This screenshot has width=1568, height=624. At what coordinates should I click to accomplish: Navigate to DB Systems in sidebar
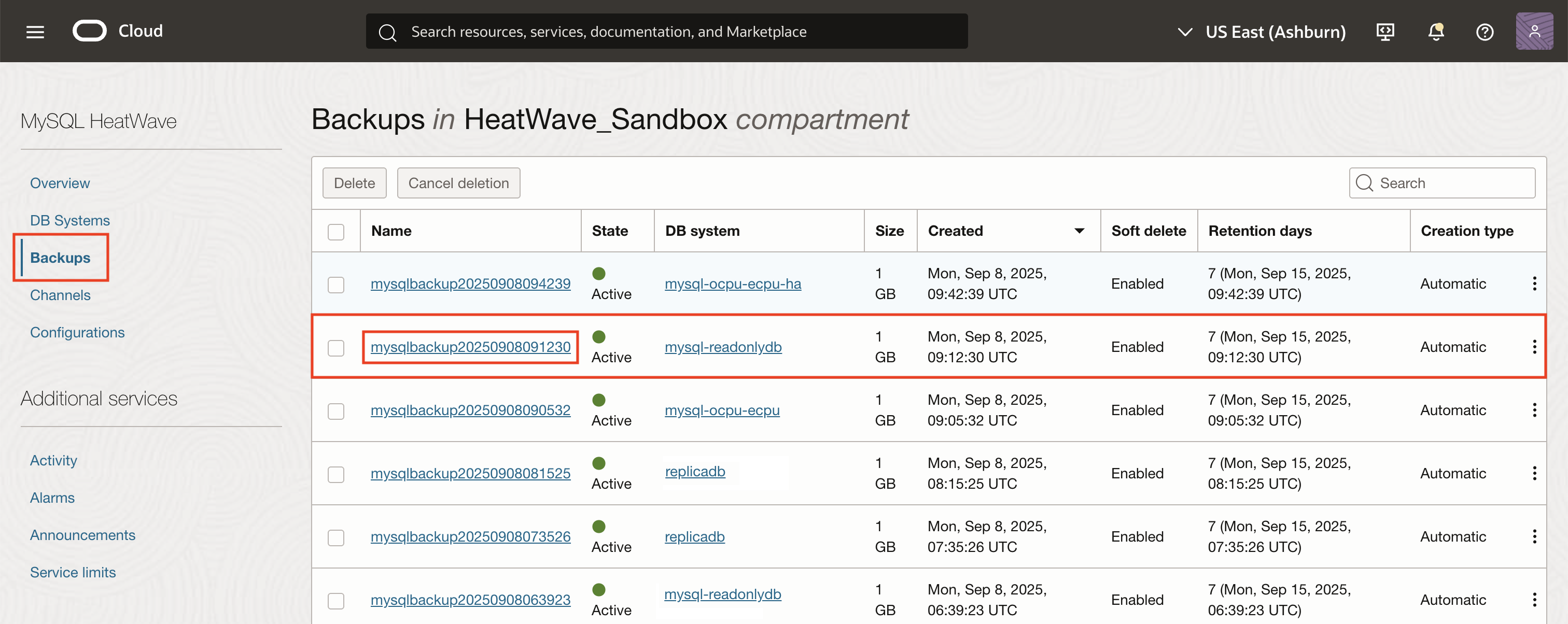[70, 220]
